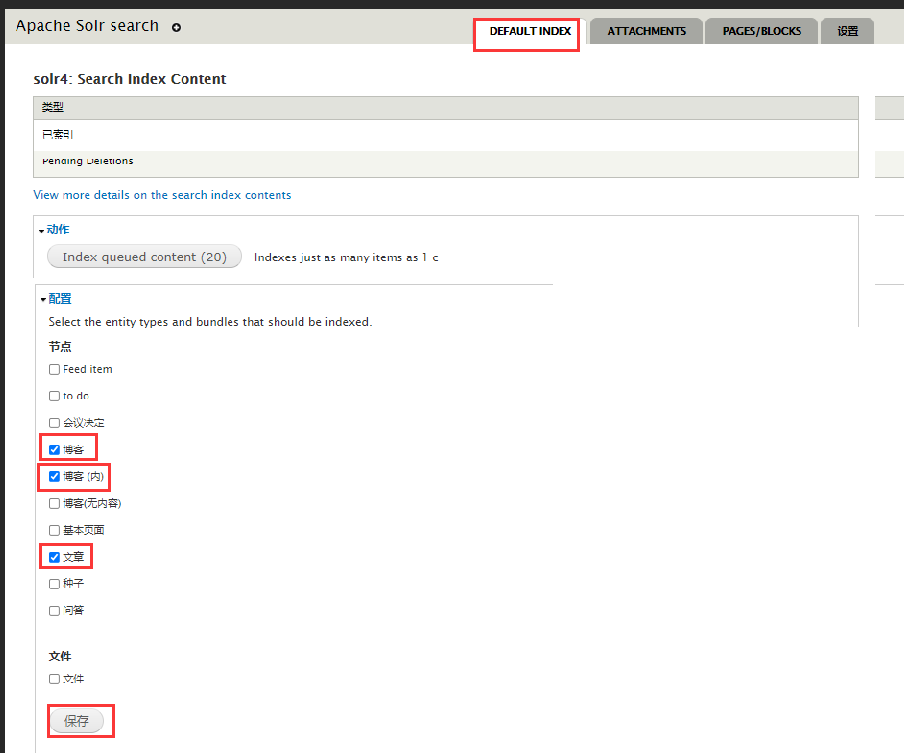
Task: Collapse the 配置 fieldset
Action: coord(59,299)
